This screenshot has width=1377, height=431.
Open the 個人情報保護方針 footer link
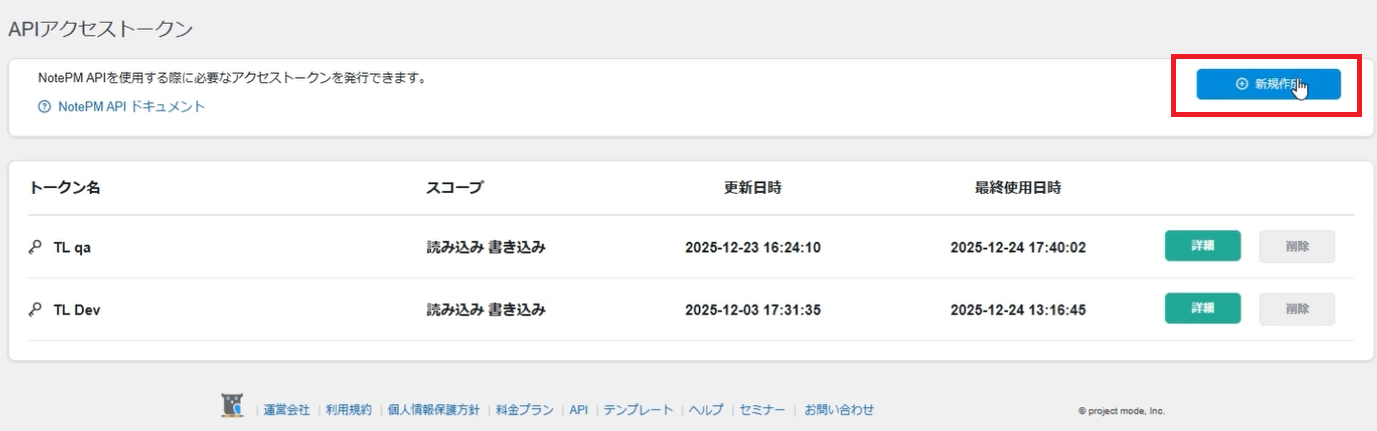coord(434,410)
